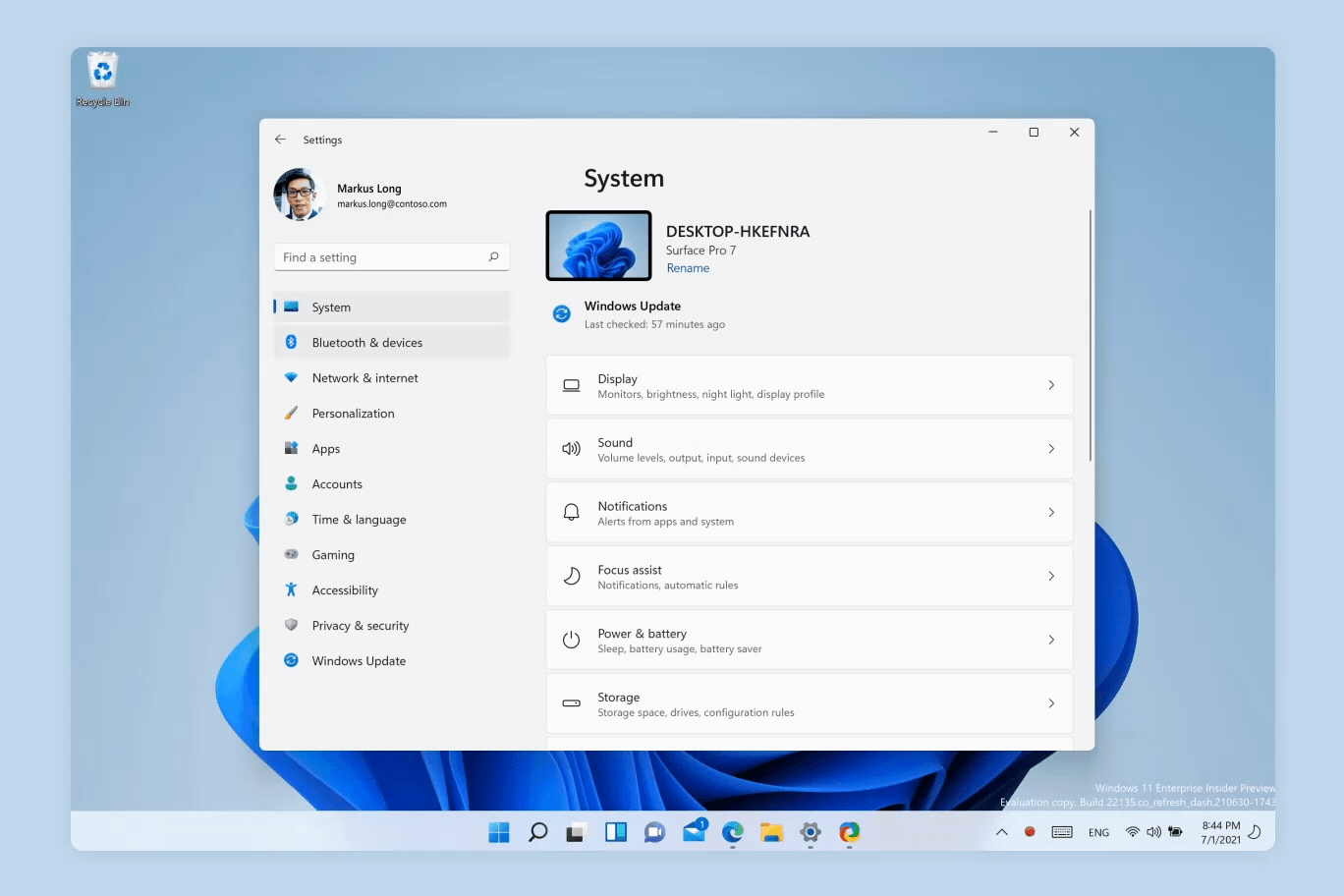Viewport: 1344px width, 896px height.
Task: Open Focus assist settings
Action: [808, 576]
